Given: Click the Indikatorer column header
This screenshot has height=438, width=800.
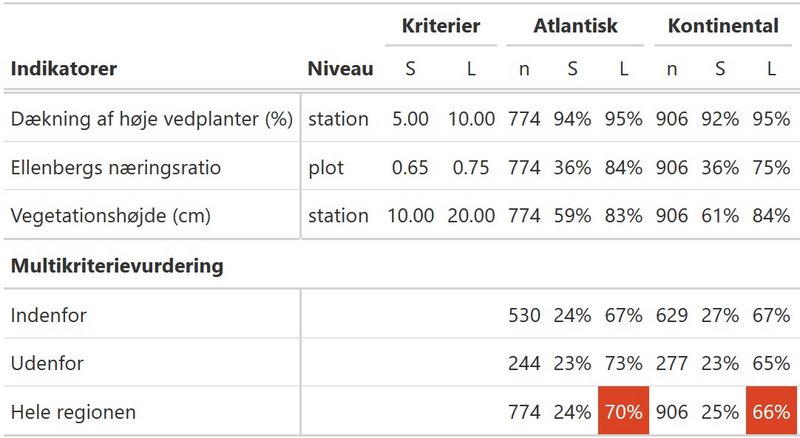Looking at the screenshot, I should pos(64,68).
